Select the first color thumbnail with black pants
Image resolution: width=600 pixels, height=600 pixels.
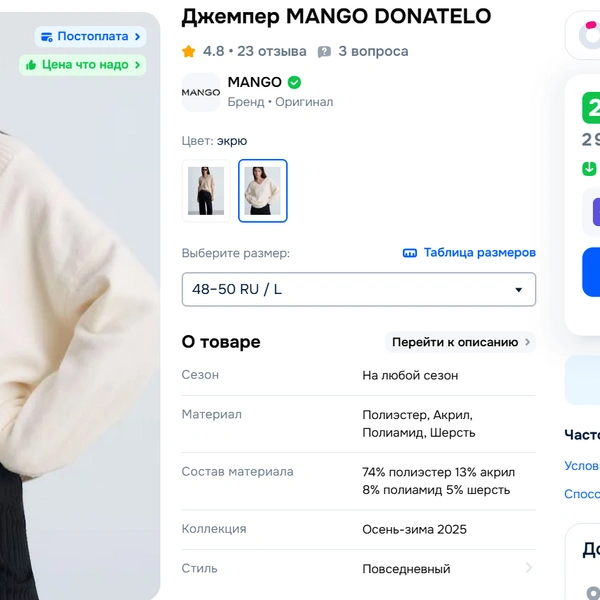point(206,190)
